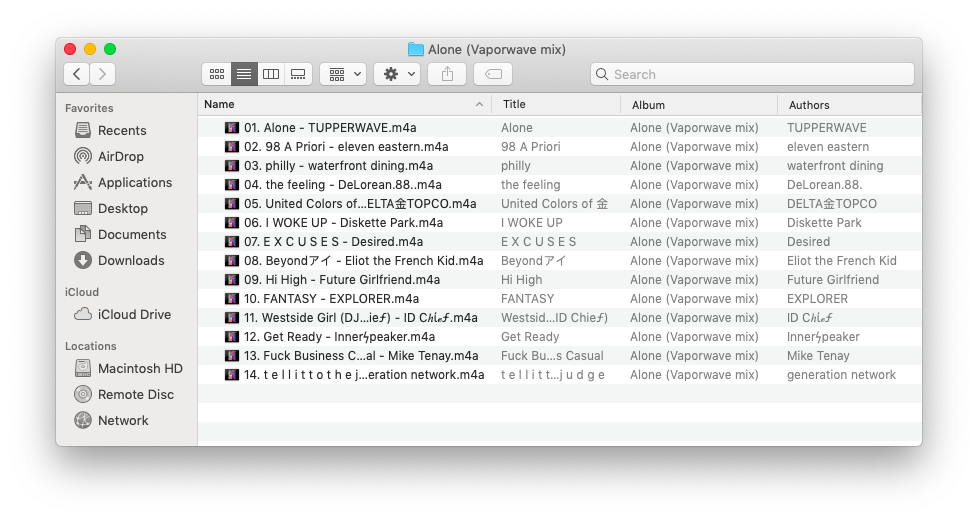Image resolution: width=978 pixels, height=520 pixels.
Task: Toggle the sort direction arrow in Name header
Action: tap(479, 105)
